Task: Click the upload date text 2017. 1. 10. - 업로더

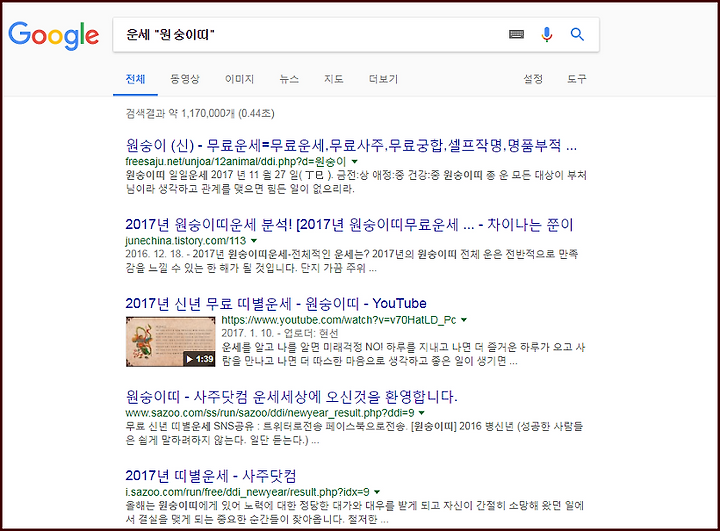Action: (280, 333)
